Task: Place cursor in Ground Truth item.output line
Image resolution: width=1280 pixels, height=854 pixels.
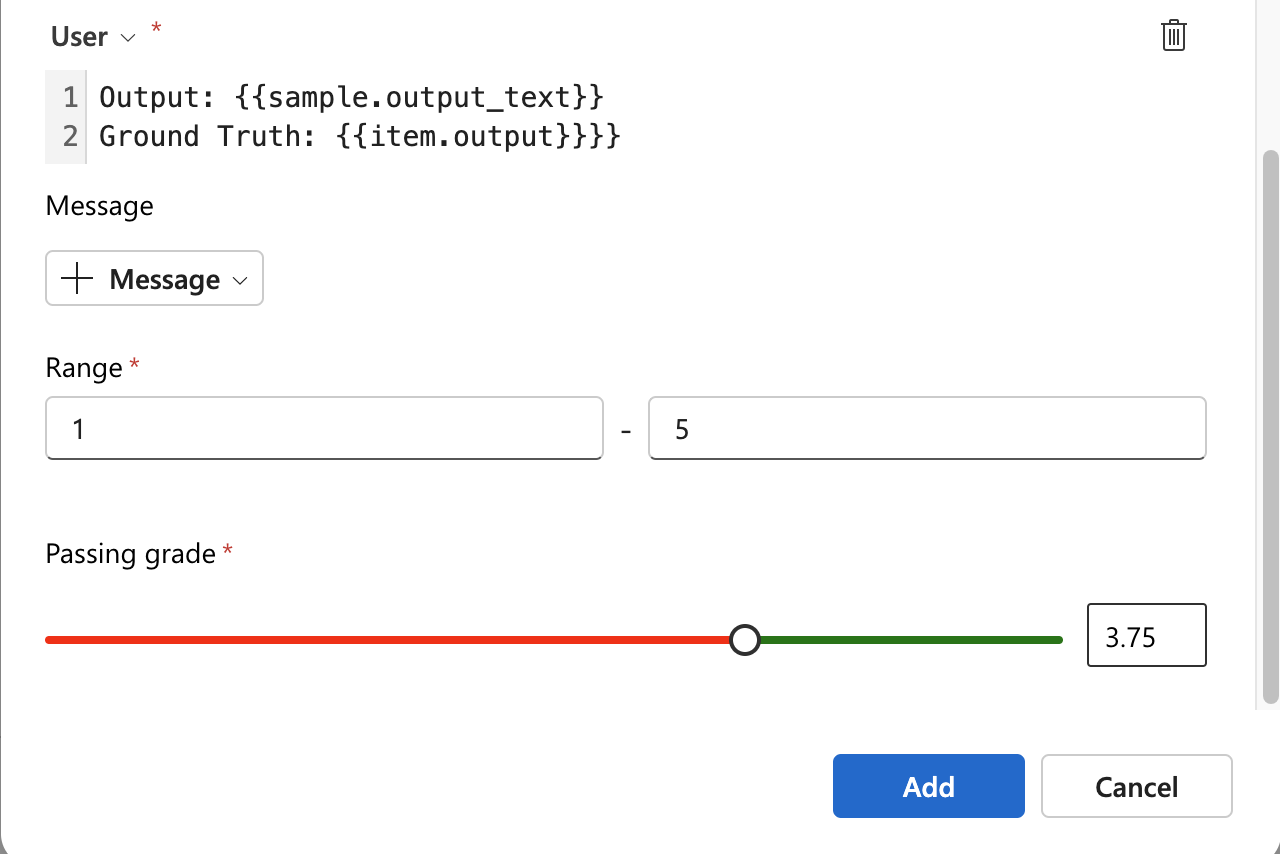Action: [360, 135]
